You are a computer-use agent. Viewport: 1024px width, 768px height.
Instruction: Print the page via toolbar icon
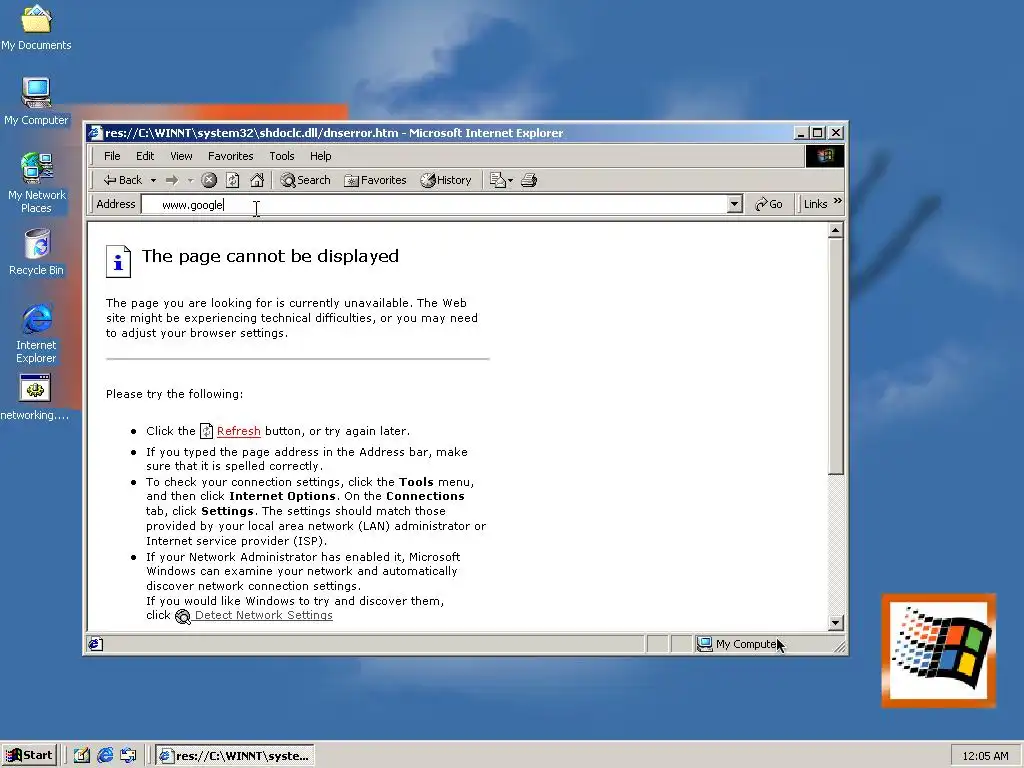(x=529, y=180)
